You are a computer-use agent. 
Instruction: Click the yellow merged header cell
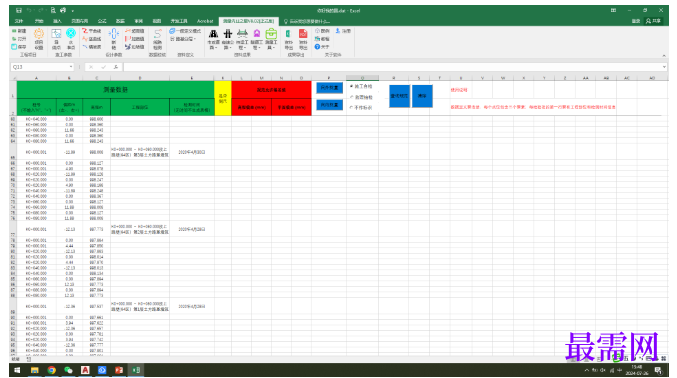(x=223, y=98)
